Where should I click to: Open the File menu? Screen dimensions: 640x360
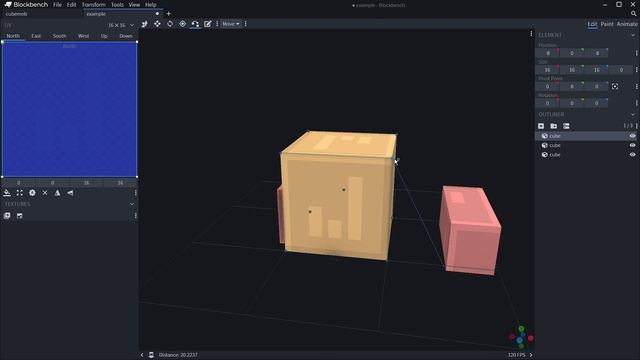58,5
